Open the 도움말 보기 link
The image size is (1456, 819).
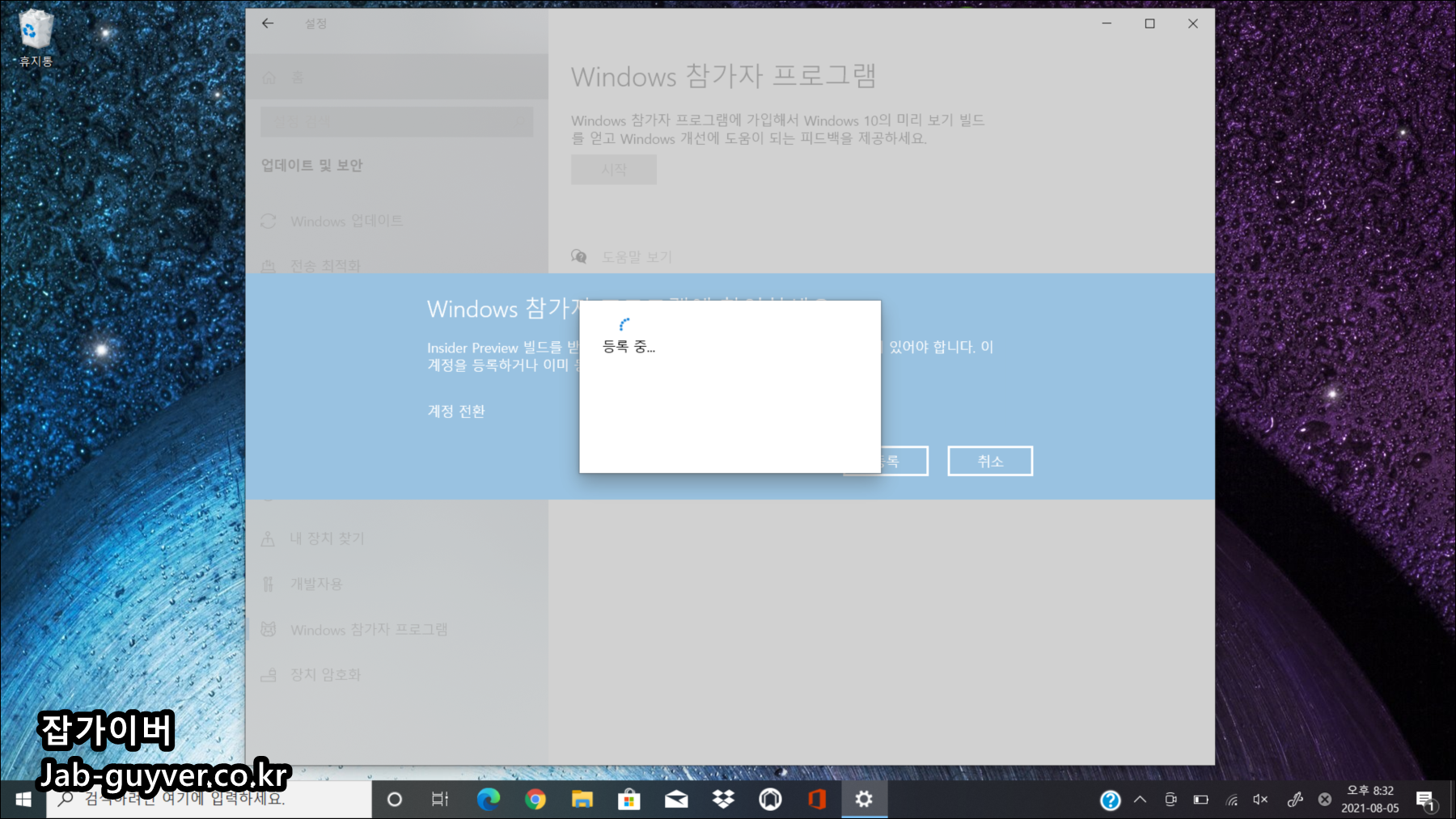(x=637, y=256)
